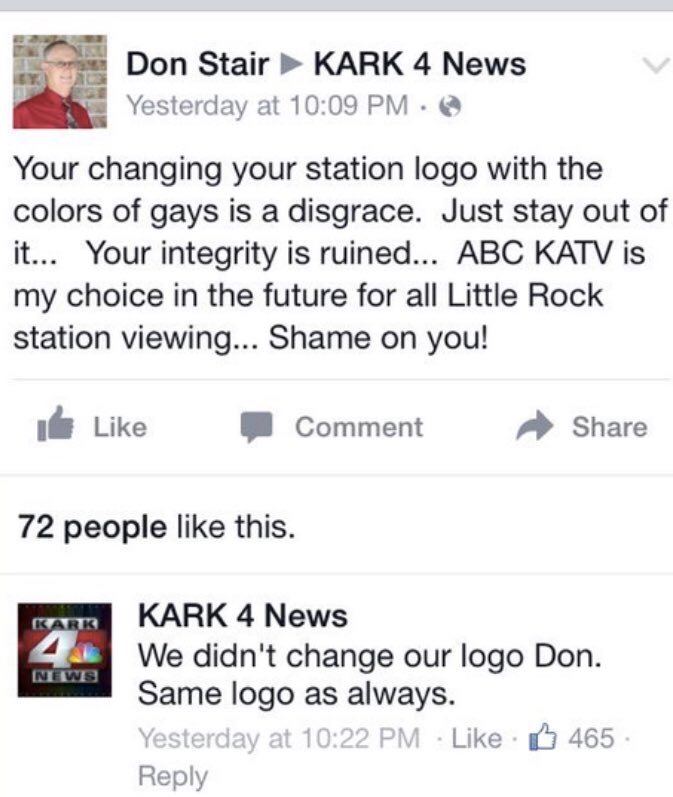Tap the Like label under the post
The image size is (673, 797).
pos(120,427)
